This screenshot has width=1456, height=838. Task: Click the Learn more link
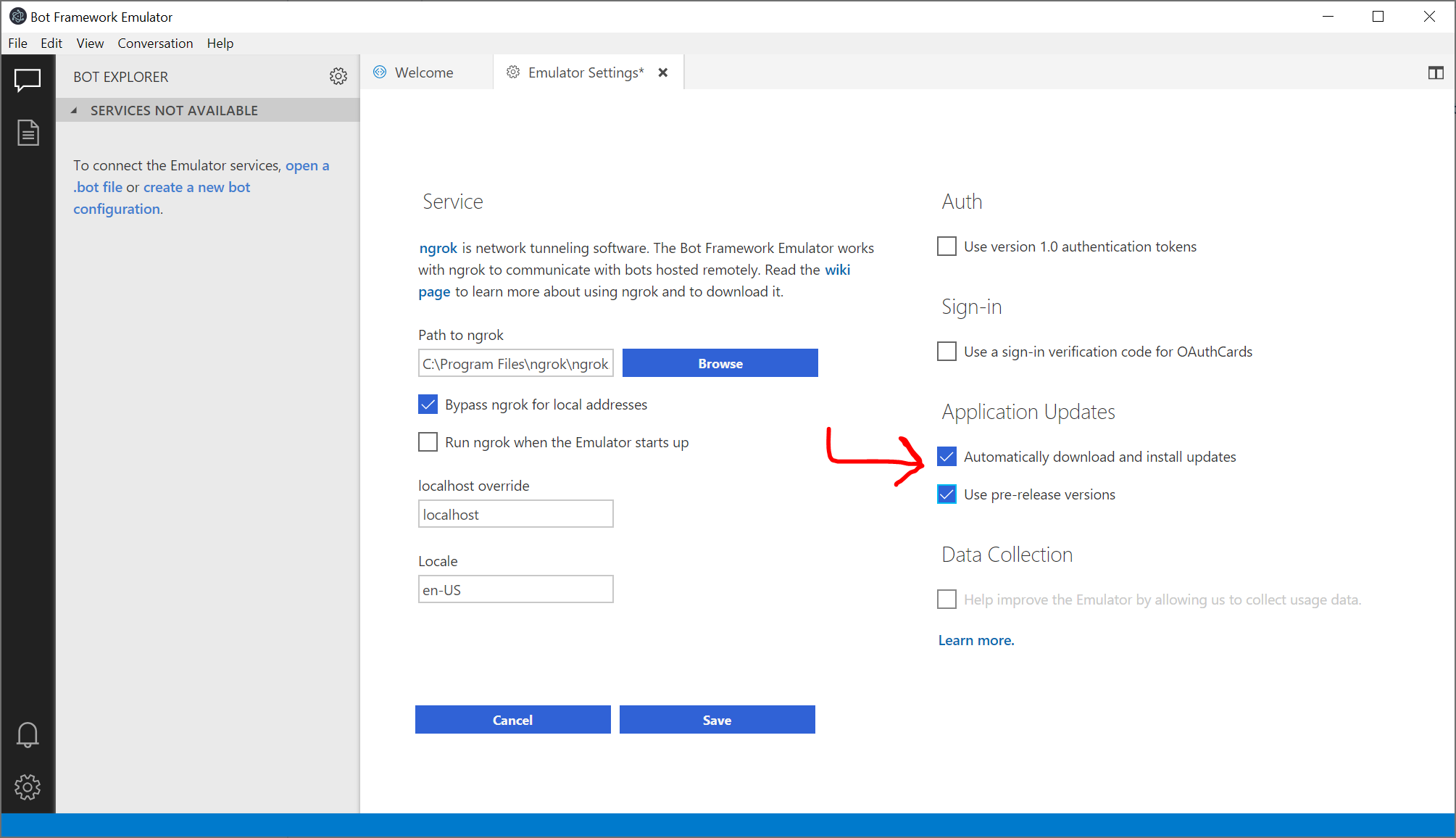[x=975, y=640]
